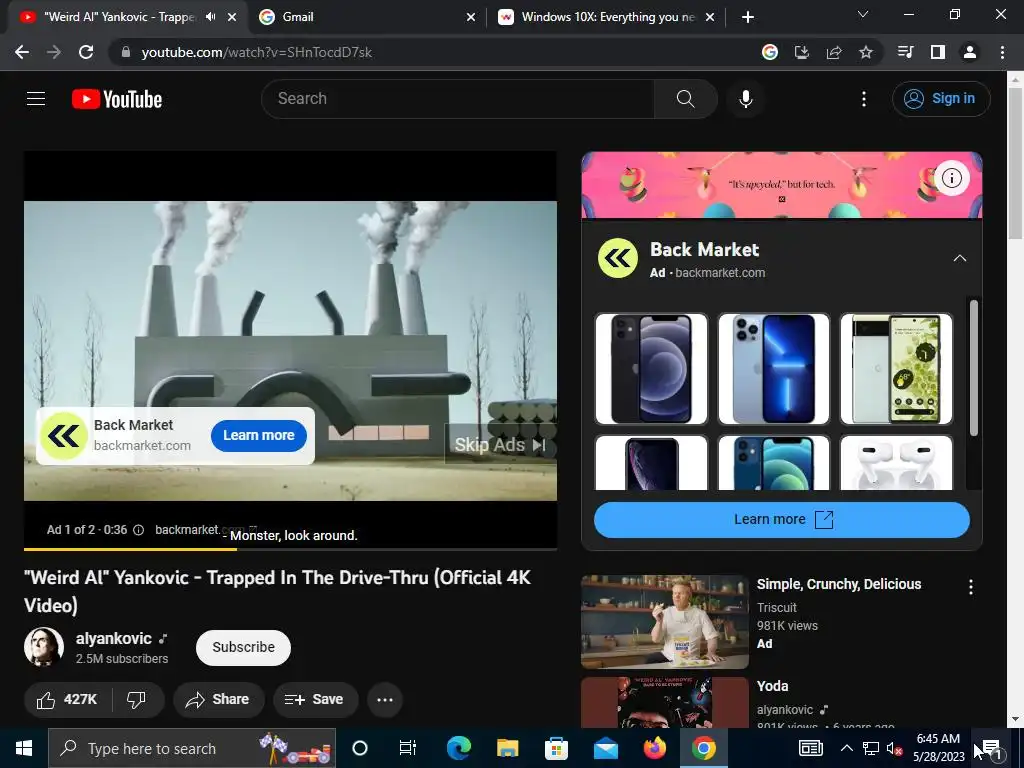Click Learn more on the video ad overlay
The image size is (1024, 768).
(259, 435)
